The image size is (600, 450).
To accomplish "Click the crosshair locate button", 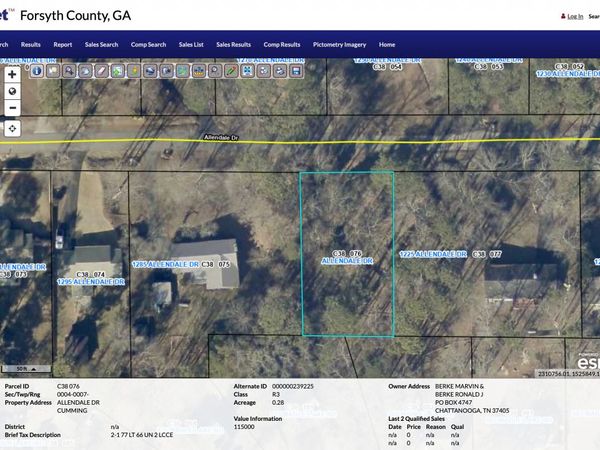I will pyautogui.click(x=12, y=129).
